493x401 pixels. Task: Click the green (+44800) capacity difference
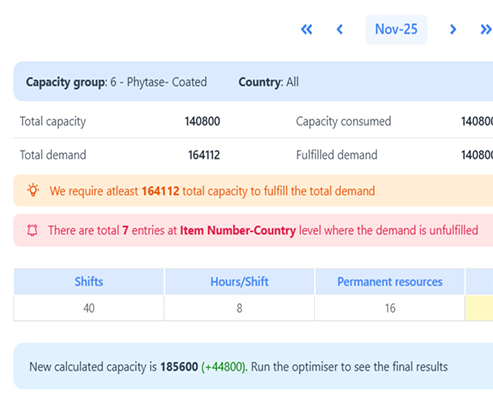click(224, 367)
